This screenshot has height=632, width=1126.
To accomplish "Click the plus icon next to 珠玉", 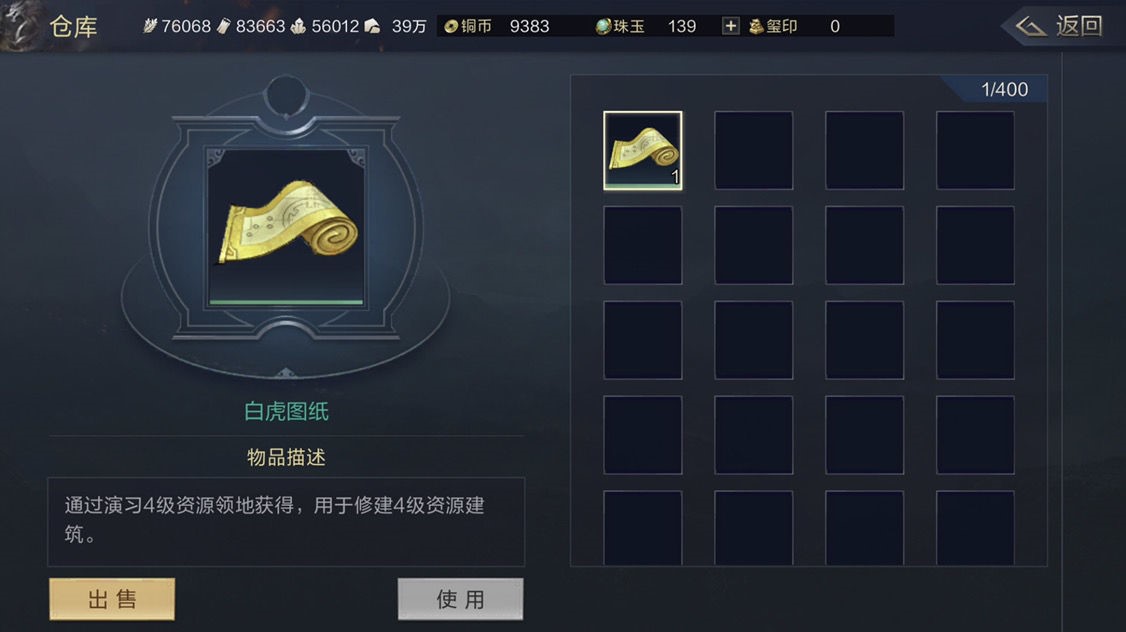I will 730,27.
